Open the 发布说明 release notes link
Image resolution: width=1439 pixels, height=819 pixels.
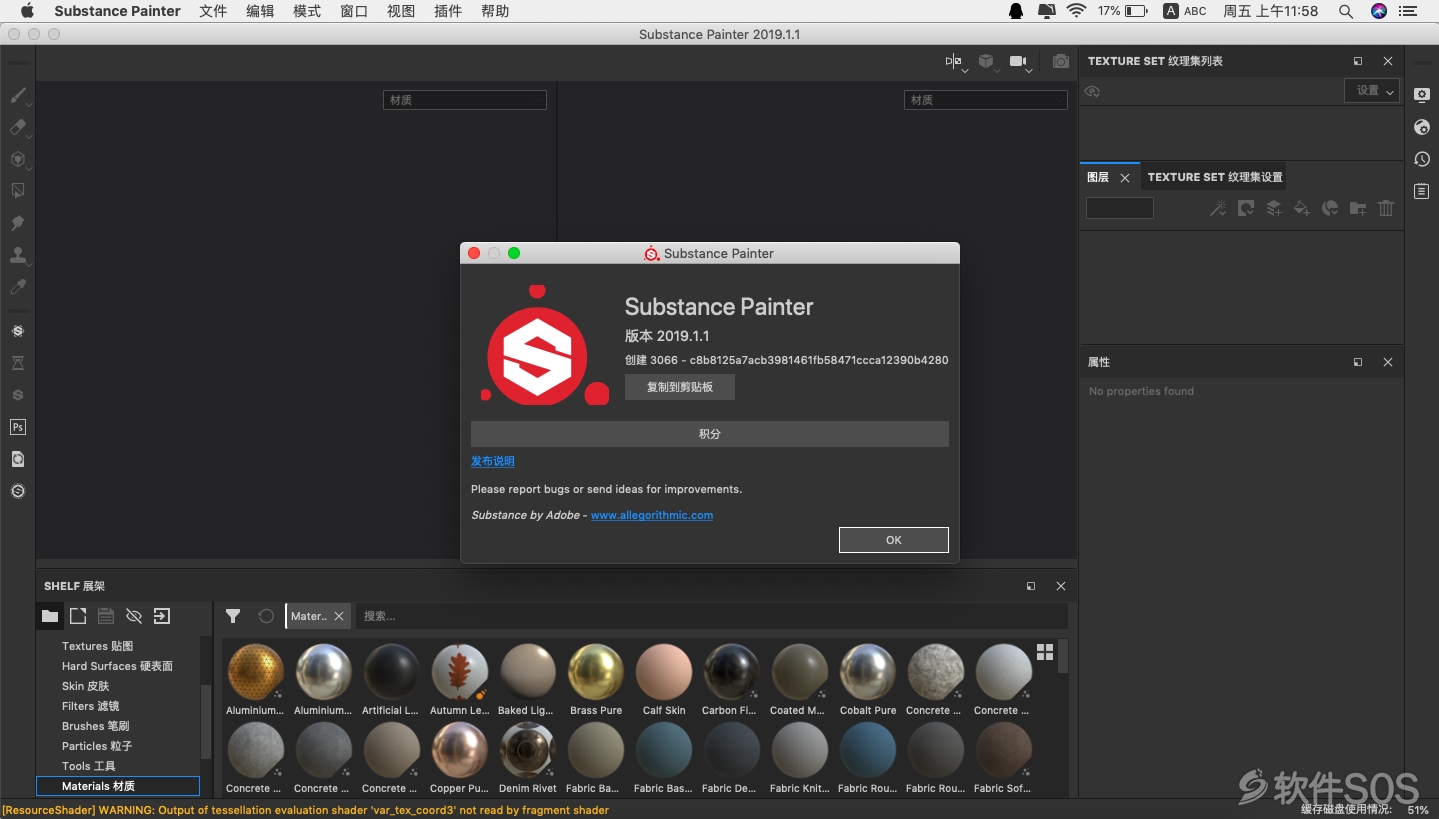(x=493, y=461)
